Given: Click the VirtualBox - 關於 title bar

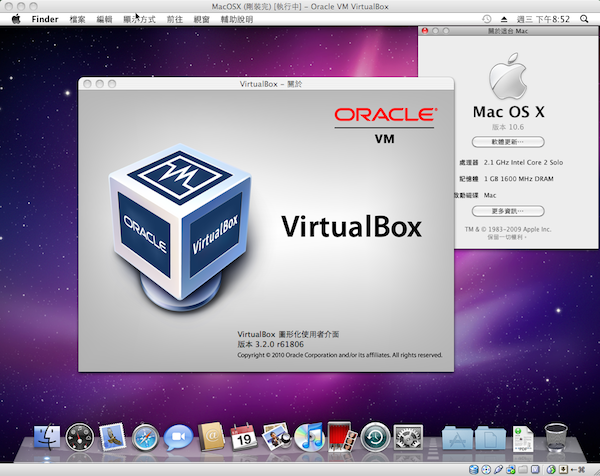Looking at the screenshot, I should [266, 84].
